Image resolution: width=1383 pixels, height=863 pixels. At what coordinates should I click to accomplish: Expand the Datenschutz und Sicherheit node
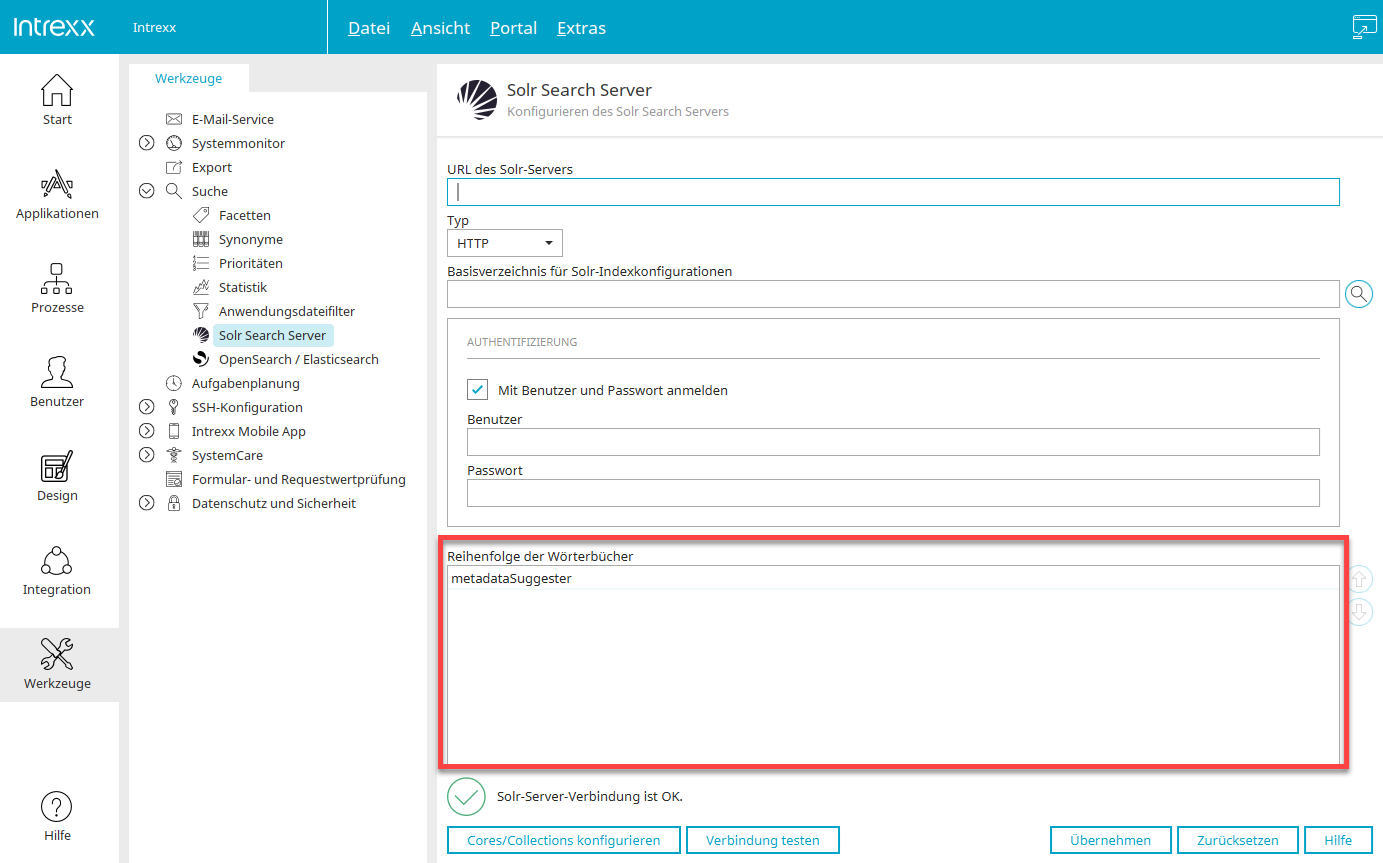(x=147, y=503)
